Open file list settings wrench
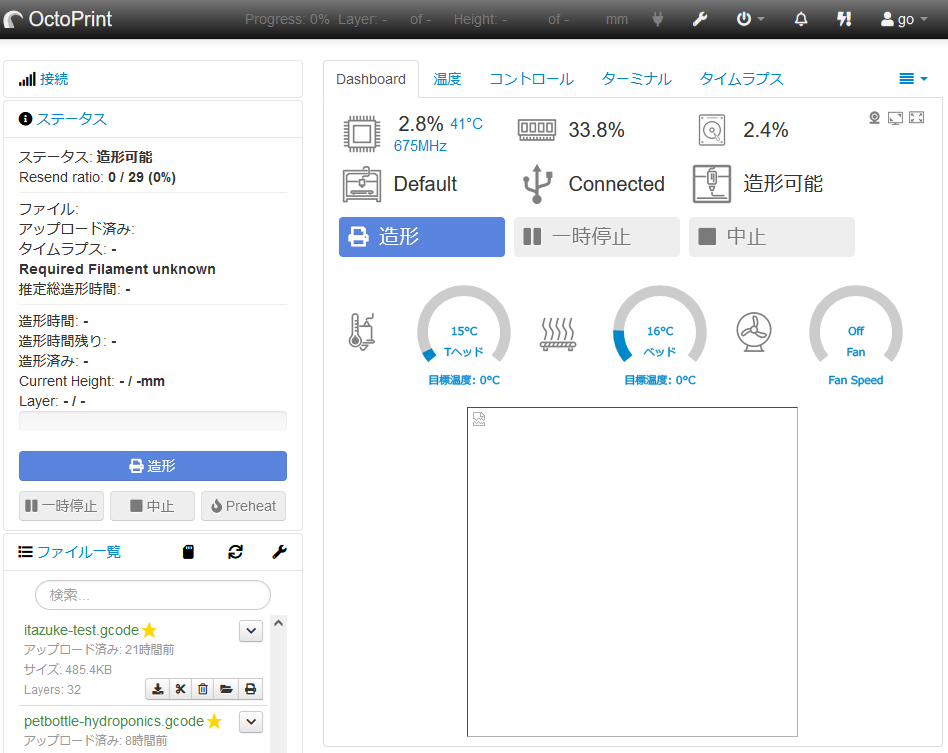The height and width of the screenshot is (753, 948). 279,552
